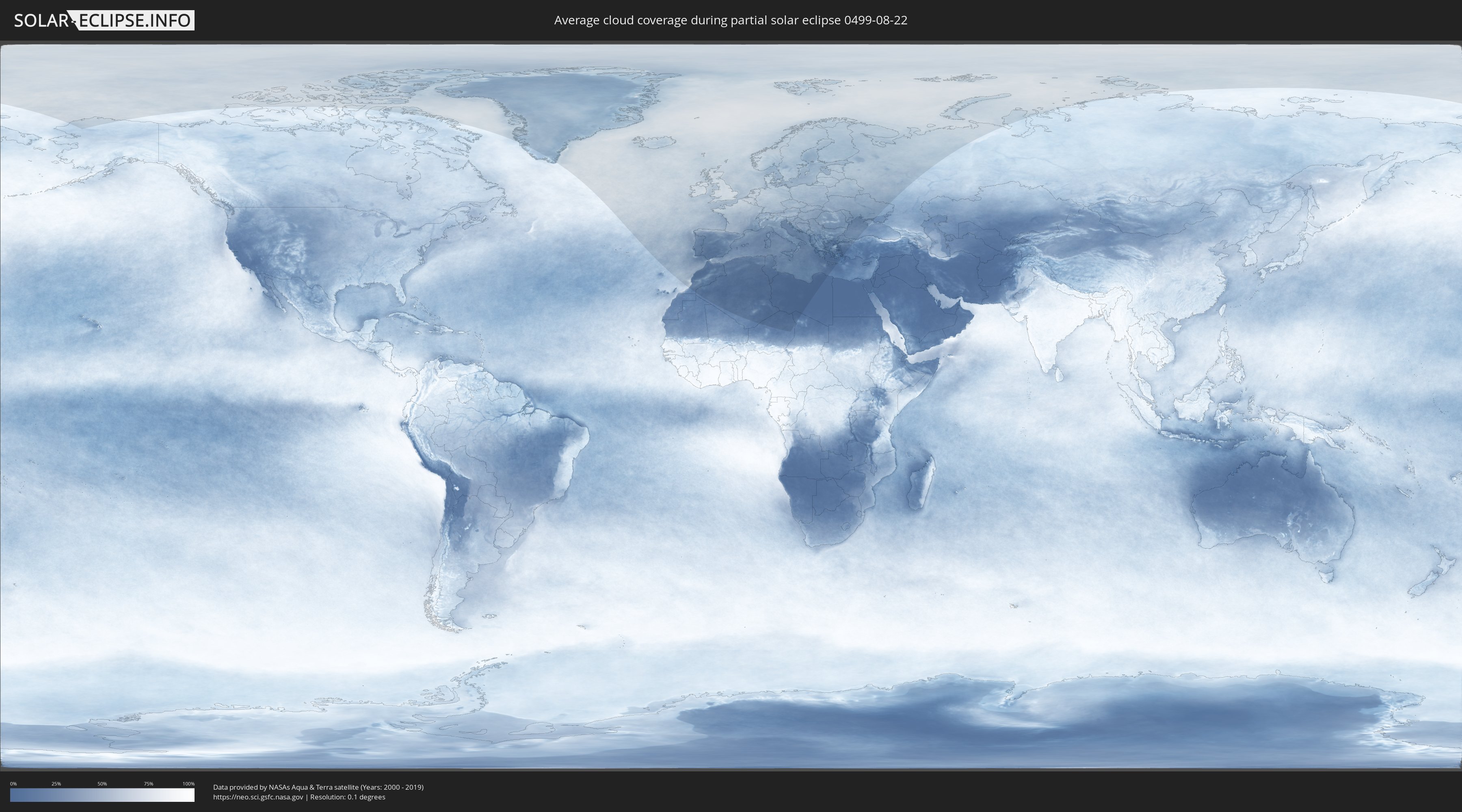Image resolution: width=1462 pixels, height=812 pixels.
Task: Click the 100% legend label
Action: click(x=188, y=784)
